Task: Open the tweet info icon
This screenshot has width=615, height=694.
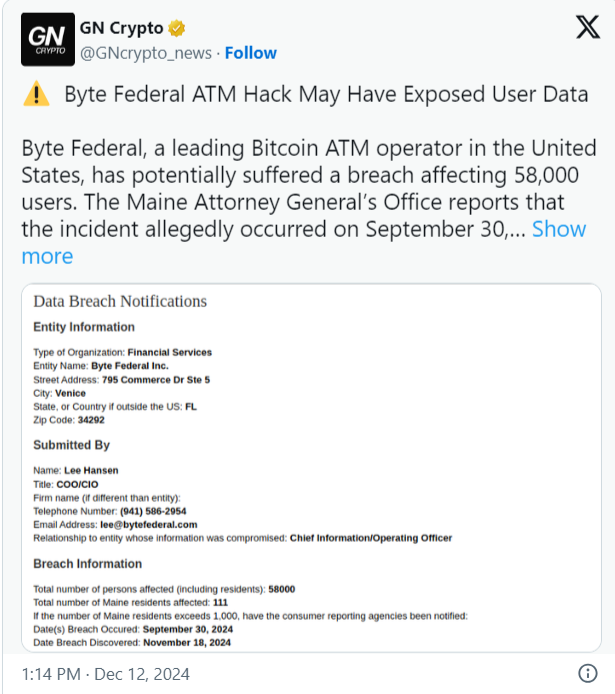Action: [589, 673]
